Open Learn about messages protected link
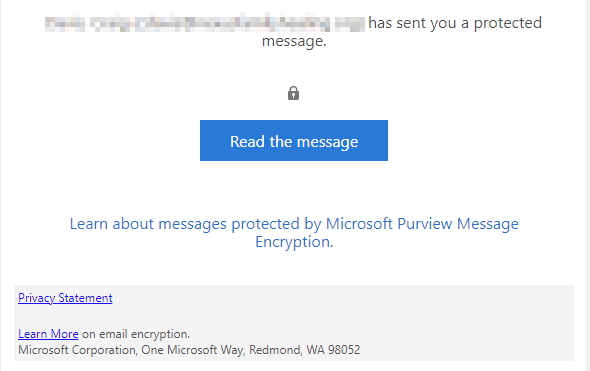This screenshot has width=590, height=371. point(294,233)
